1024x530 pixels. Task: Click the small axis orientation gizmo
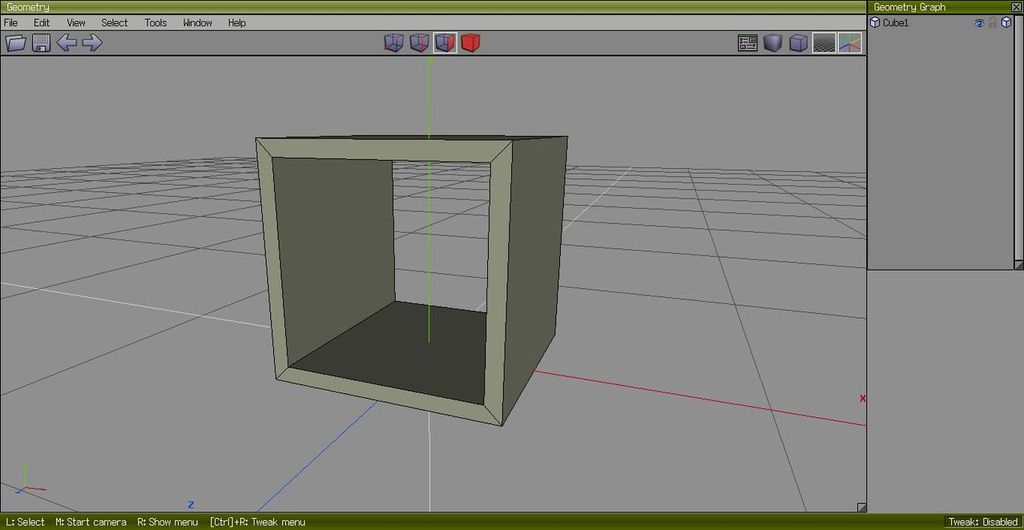[x=29, y=480]
